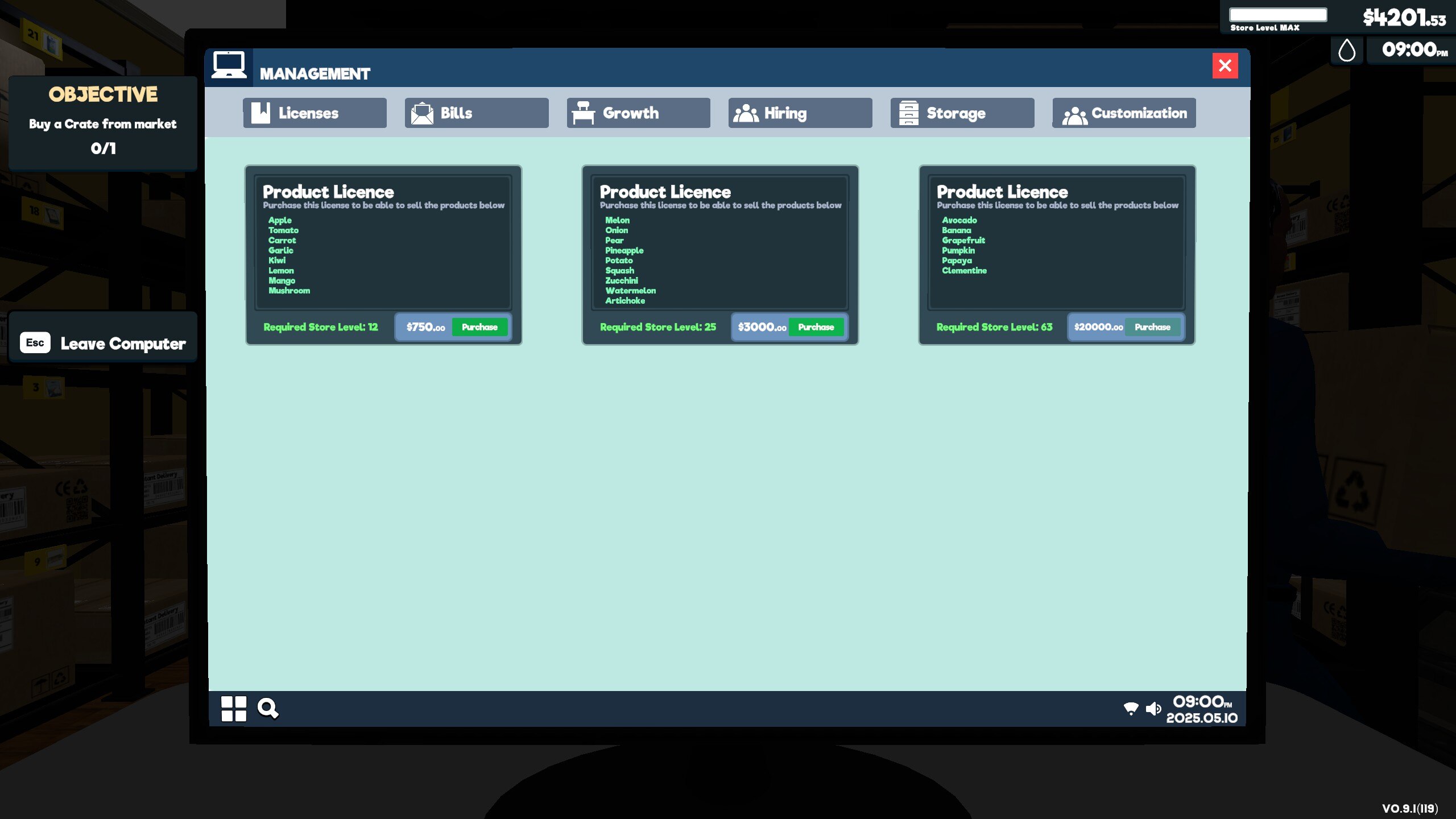
Task: Click the Artichoke product entry
Action: (624, 301)
